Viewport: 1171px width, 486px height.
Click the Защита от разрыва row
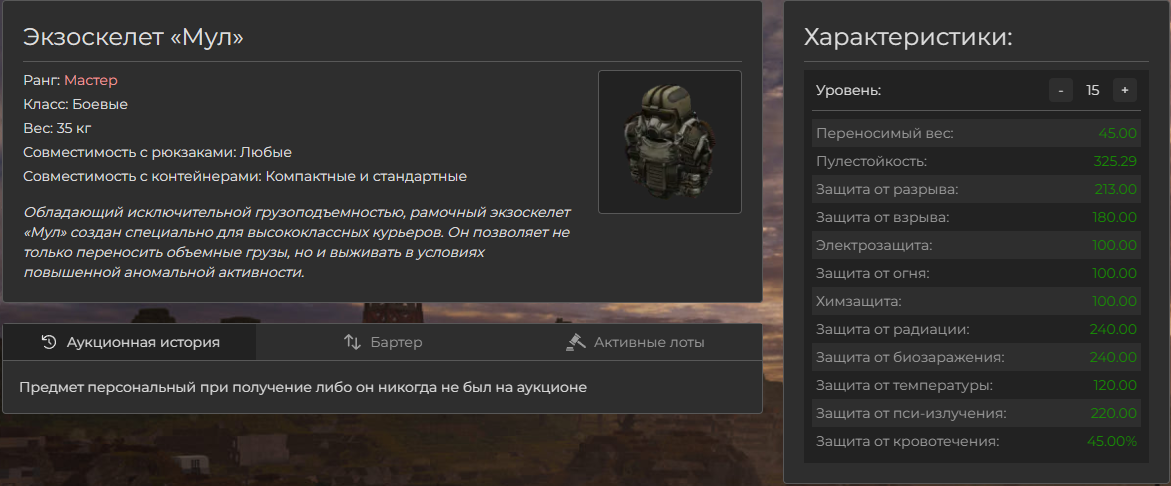click(976, 190)
